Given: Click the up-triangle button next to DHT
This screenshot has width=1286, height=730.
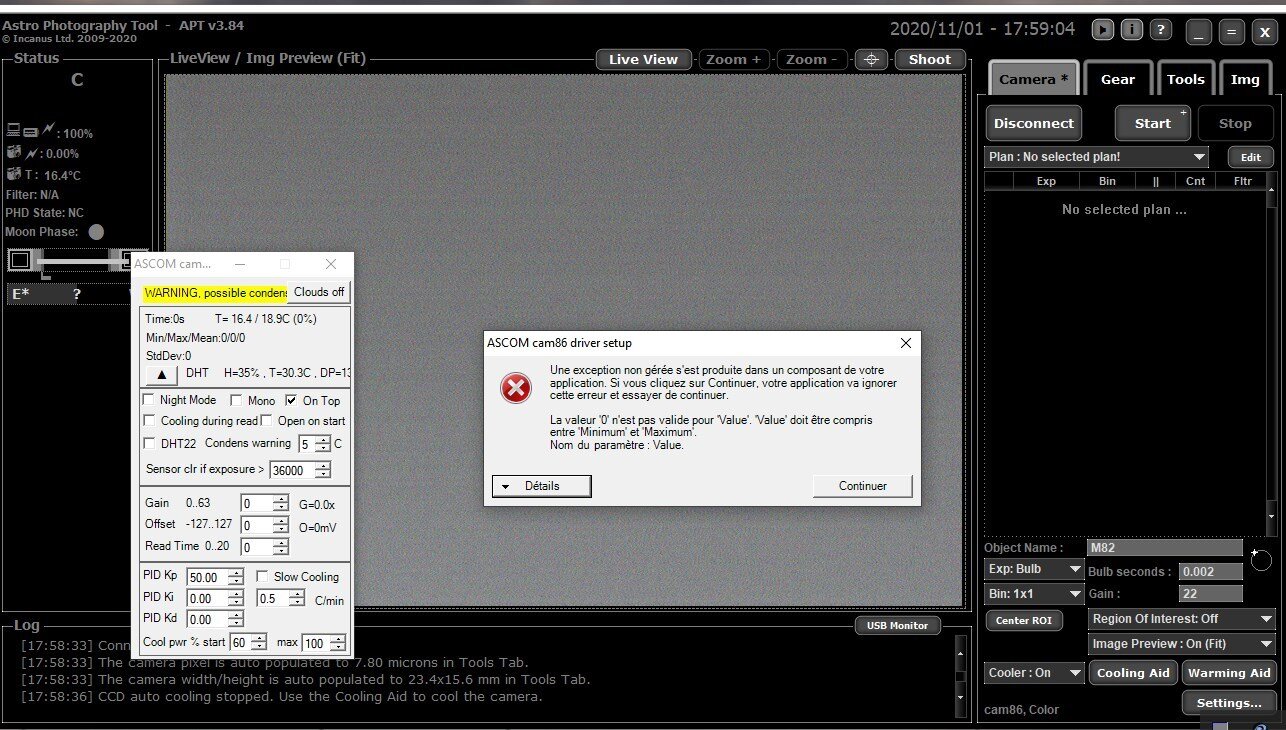Looking at the screenshot, I should tap(162, 374).
